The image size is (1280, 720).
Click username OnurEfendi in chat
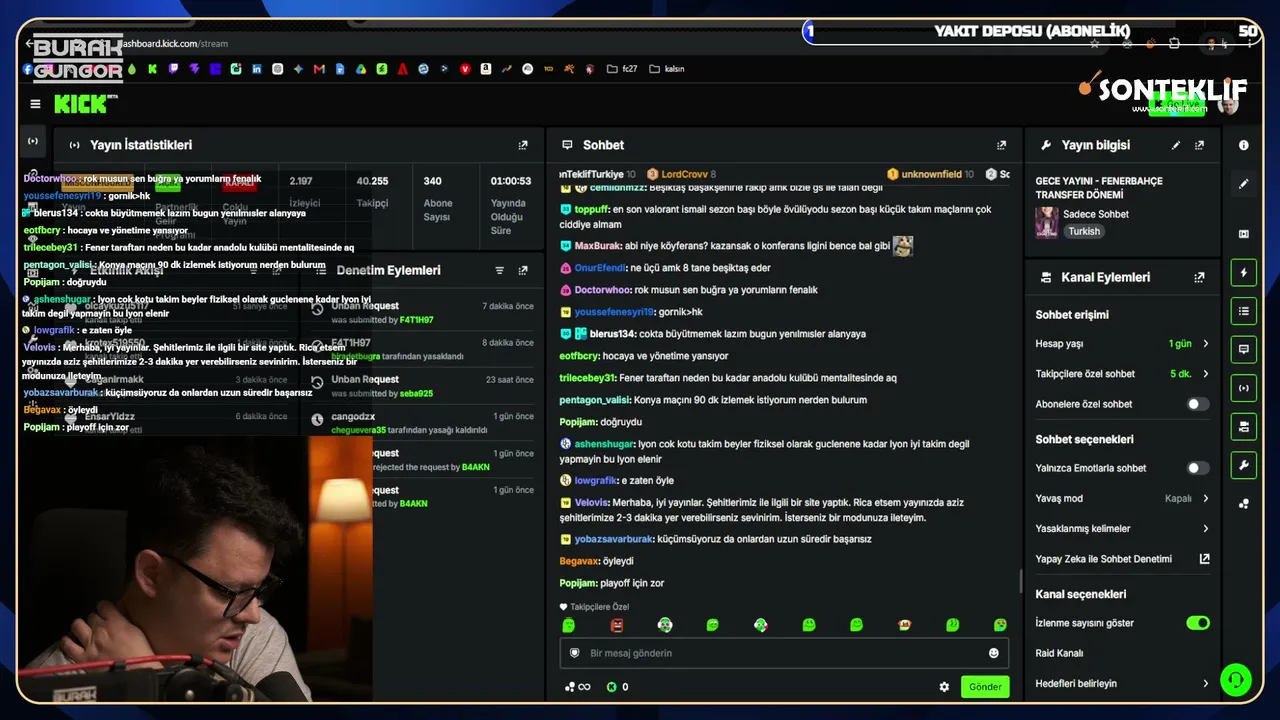600,268
